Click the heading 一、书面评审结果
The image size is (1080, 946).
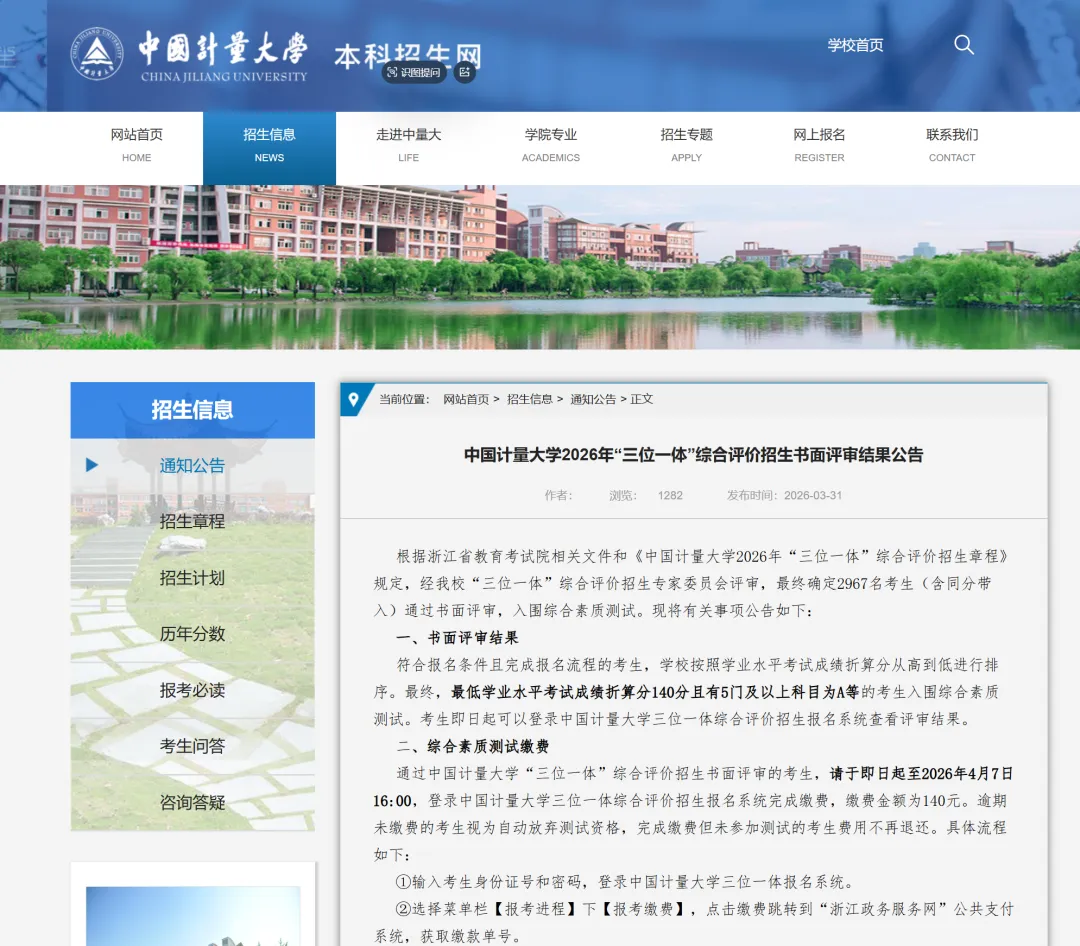pyautogui.click(x=457, y=638)
